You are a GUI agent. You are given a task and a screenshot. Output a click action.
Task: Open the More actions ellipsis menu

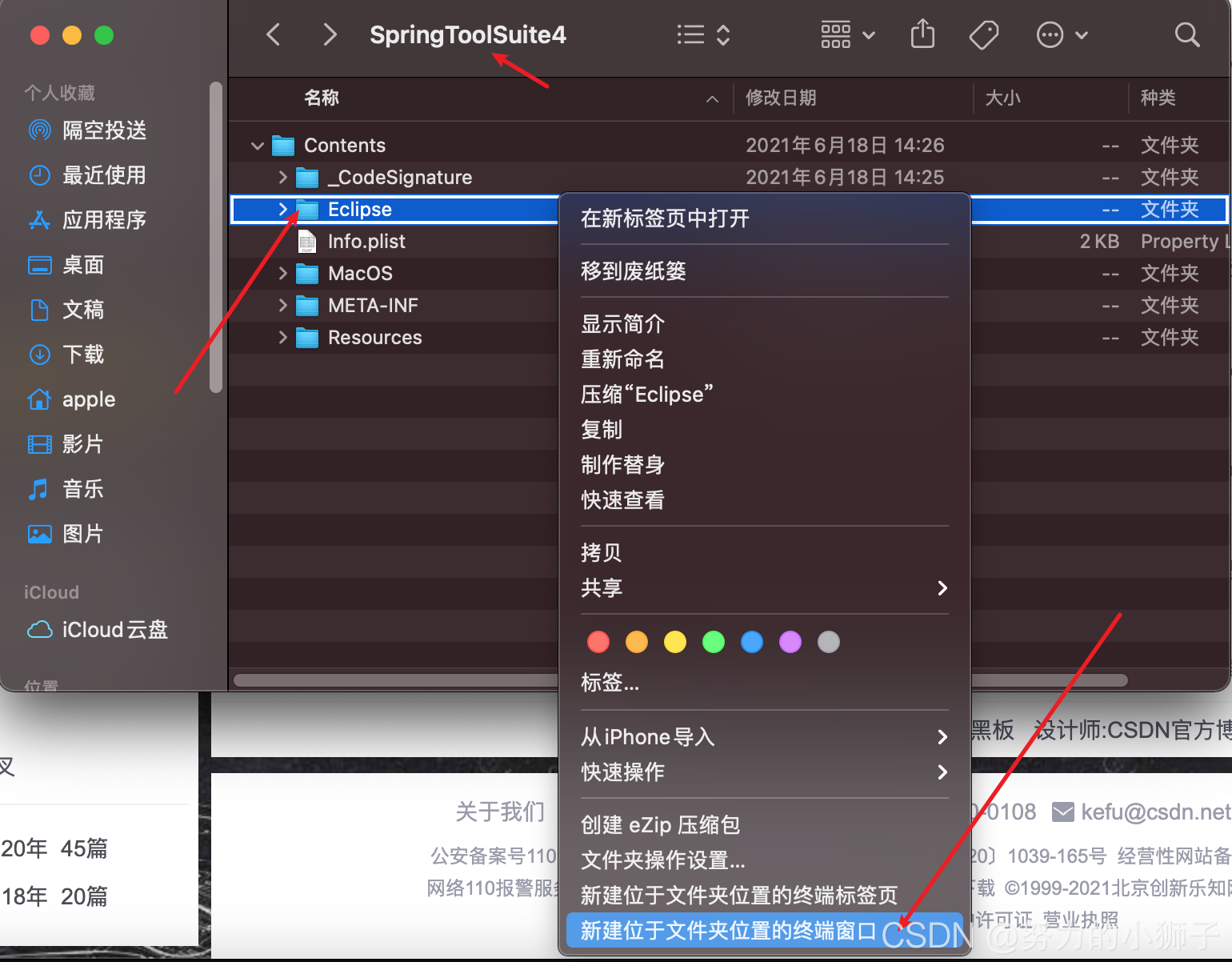point(1062,34)
